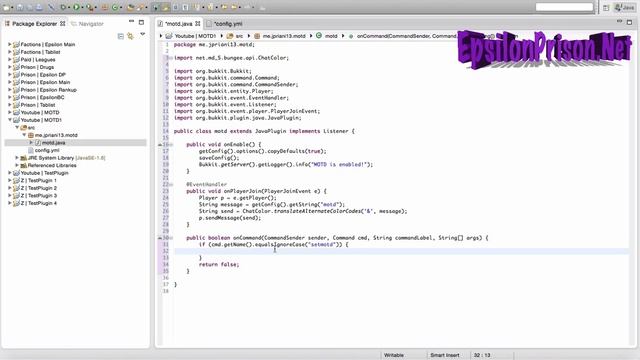Open the dropdown arrow beside the Debug icon
Viewport: 640px width, 360px height.
pos(69,7)
